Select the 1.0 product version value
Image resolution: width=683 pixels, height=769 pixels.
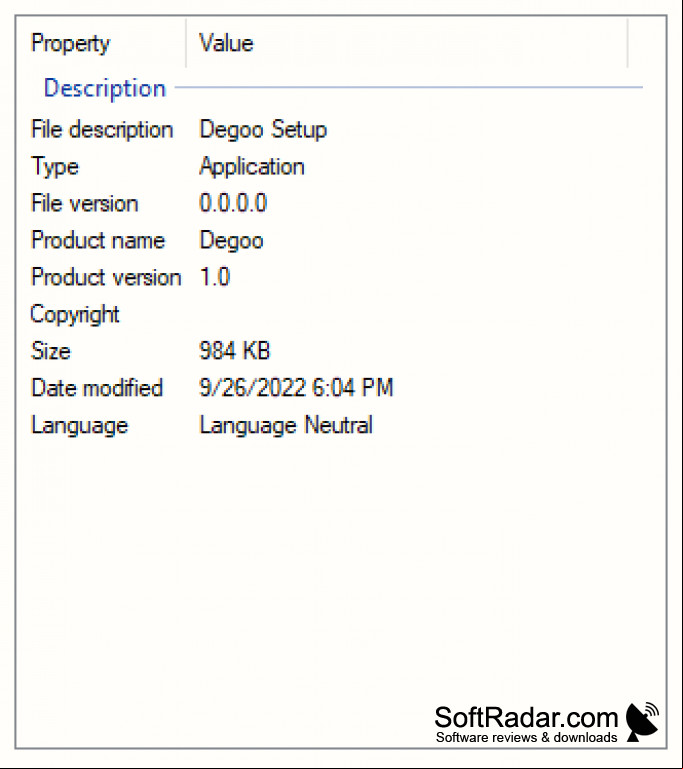(215, 277)
